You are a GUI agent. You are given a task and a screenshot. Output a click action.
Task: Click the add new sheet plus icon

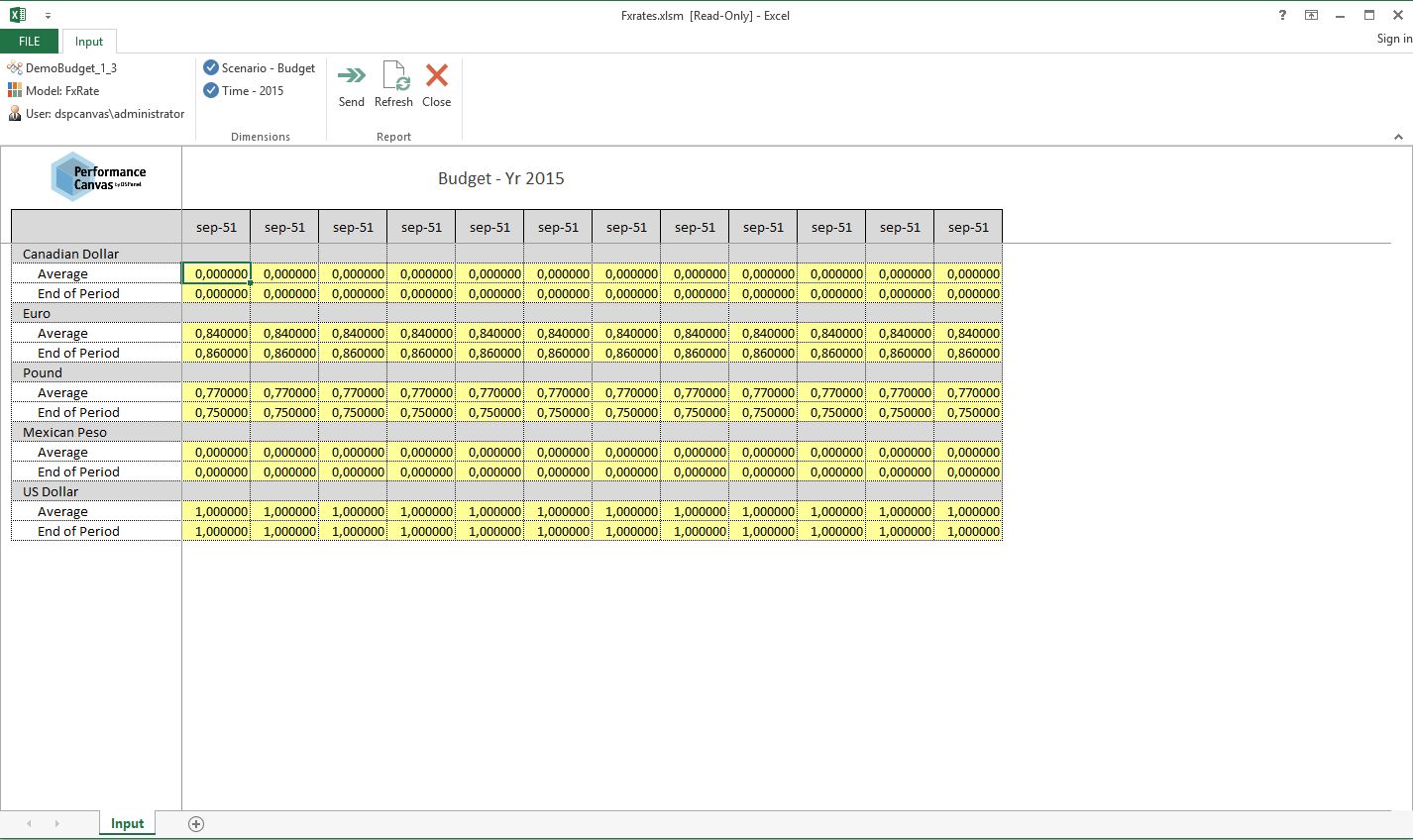click(196, 824)
